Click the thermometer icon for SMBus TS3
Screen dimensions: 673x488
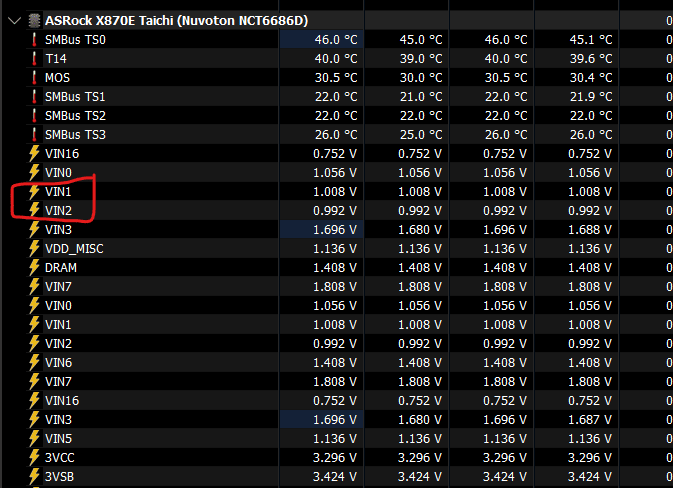click(x=34, y=135)
